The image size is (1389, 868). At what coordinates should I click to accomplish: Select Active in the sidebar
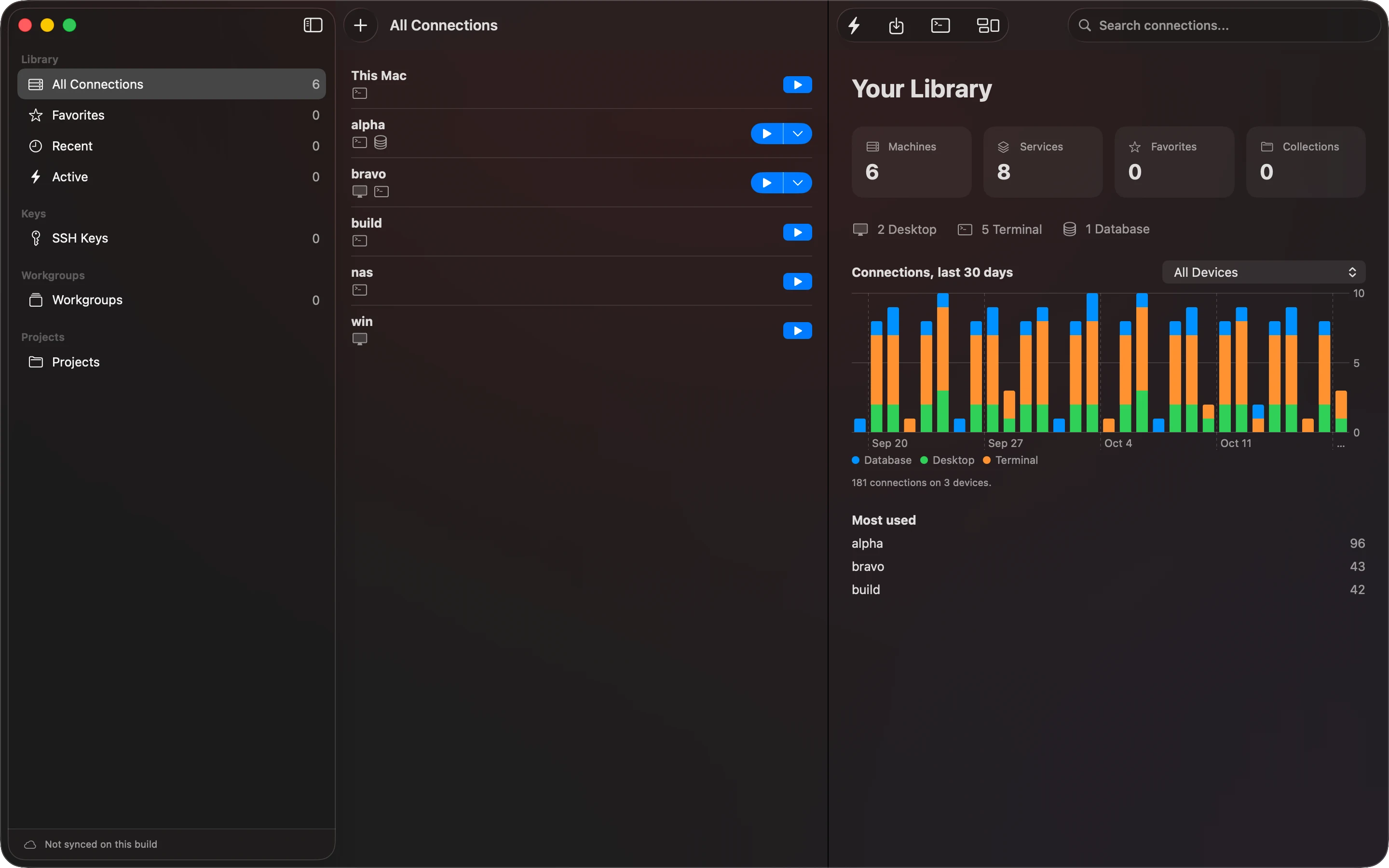pos(172,177)
